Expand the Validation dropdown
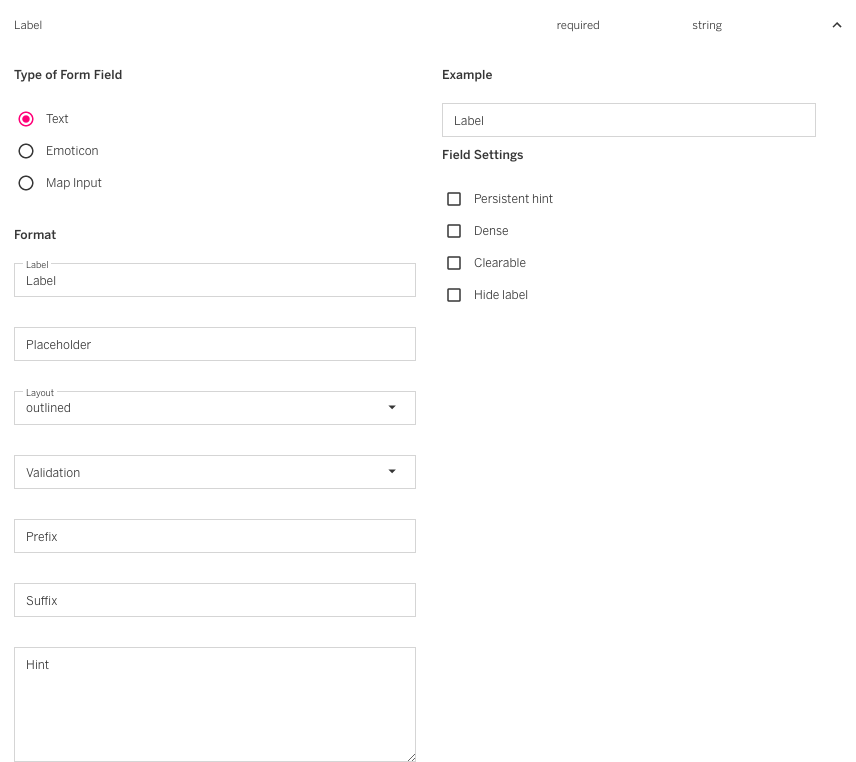 [200, 472]
